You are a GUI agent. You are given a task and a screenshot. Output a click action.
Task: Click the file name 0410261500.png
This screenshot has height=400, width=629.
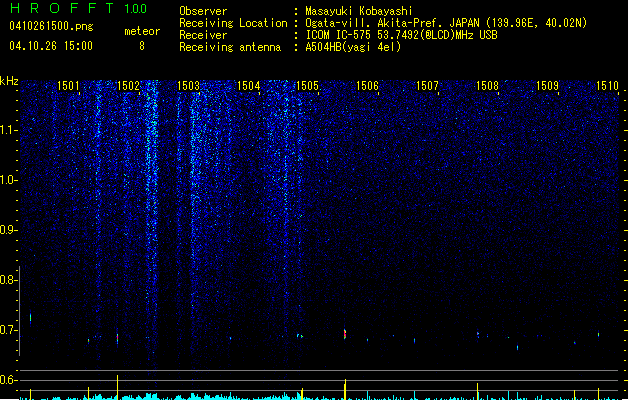tap(51, 26)
